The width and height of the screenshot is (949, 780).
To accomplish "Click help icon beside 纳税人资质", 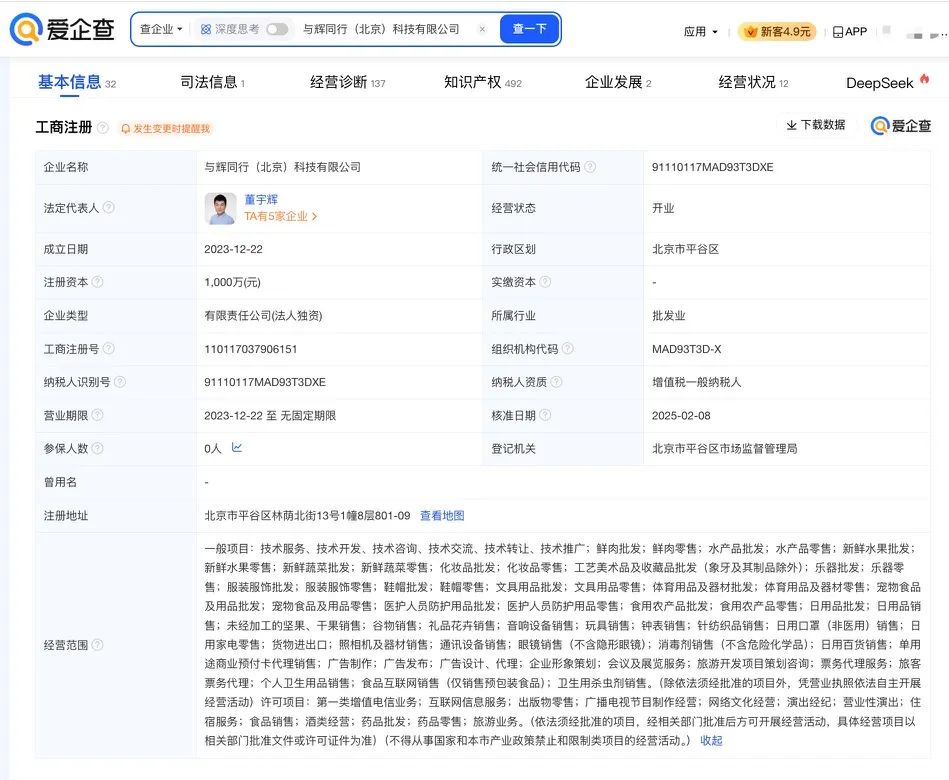I will [556, 382].
